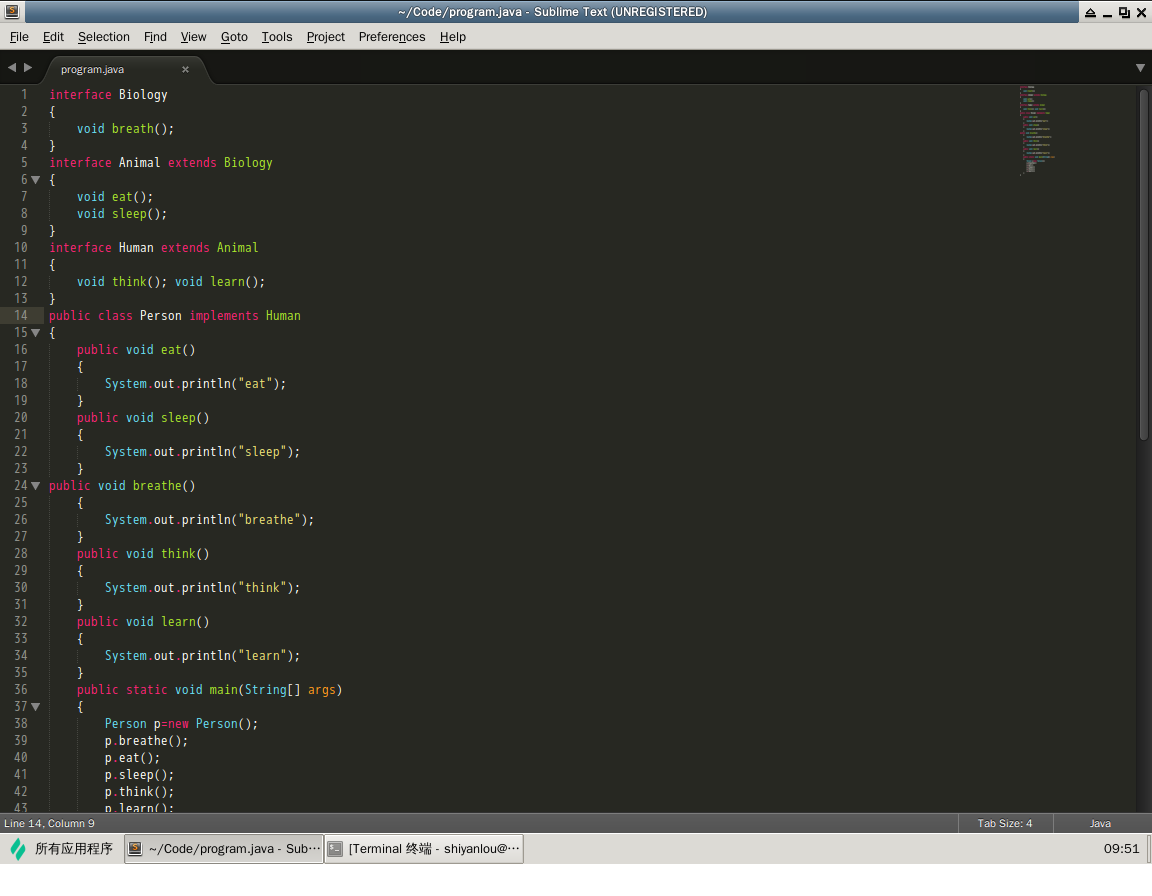Click the code minimap preview

click(1038, 130)
